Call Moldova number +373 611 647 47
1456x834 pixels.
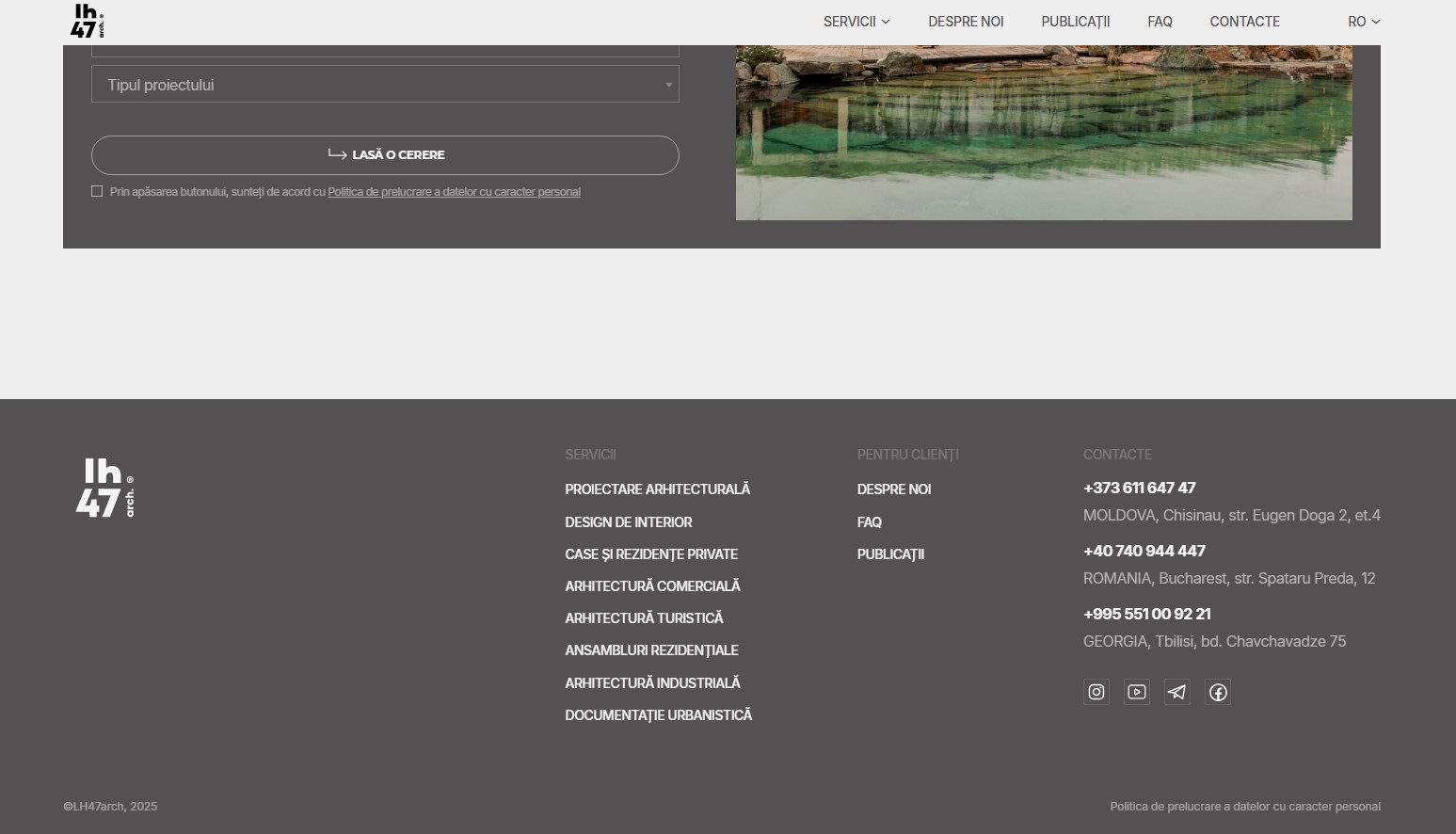pos(1139,488)
